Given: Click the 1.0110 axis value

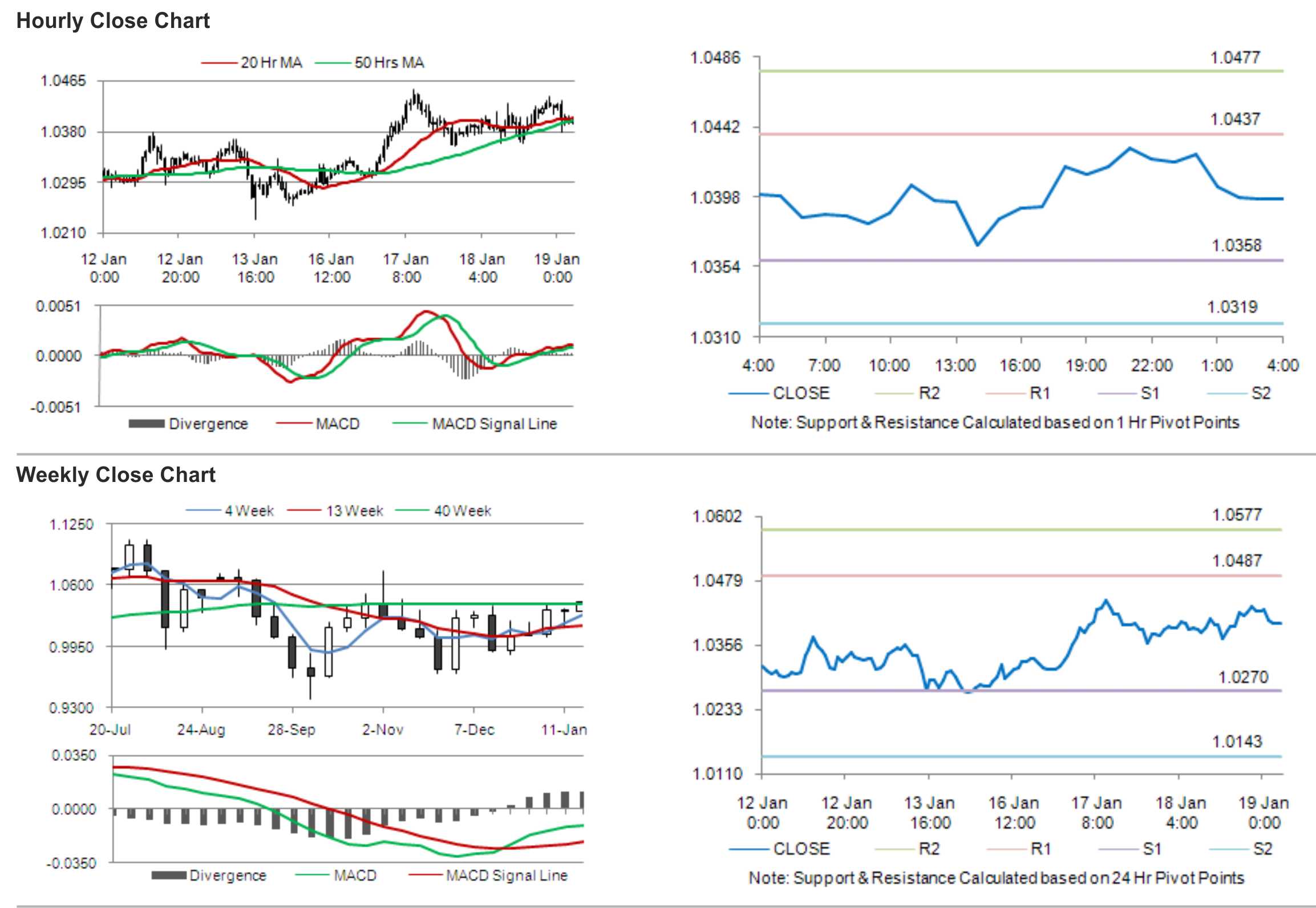Looking at the screenshot, I should coord(717,775).
